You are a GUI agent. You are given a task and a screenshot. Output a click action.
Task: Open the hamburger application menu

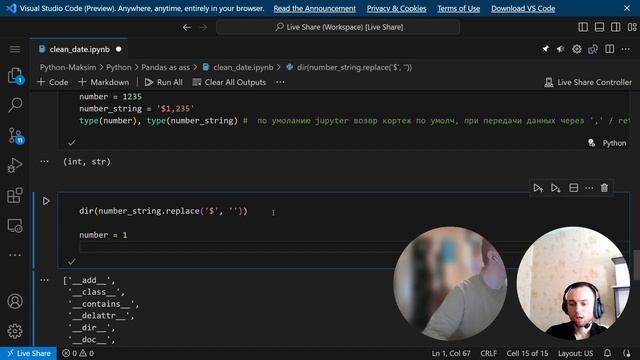[x=15, y=49]
